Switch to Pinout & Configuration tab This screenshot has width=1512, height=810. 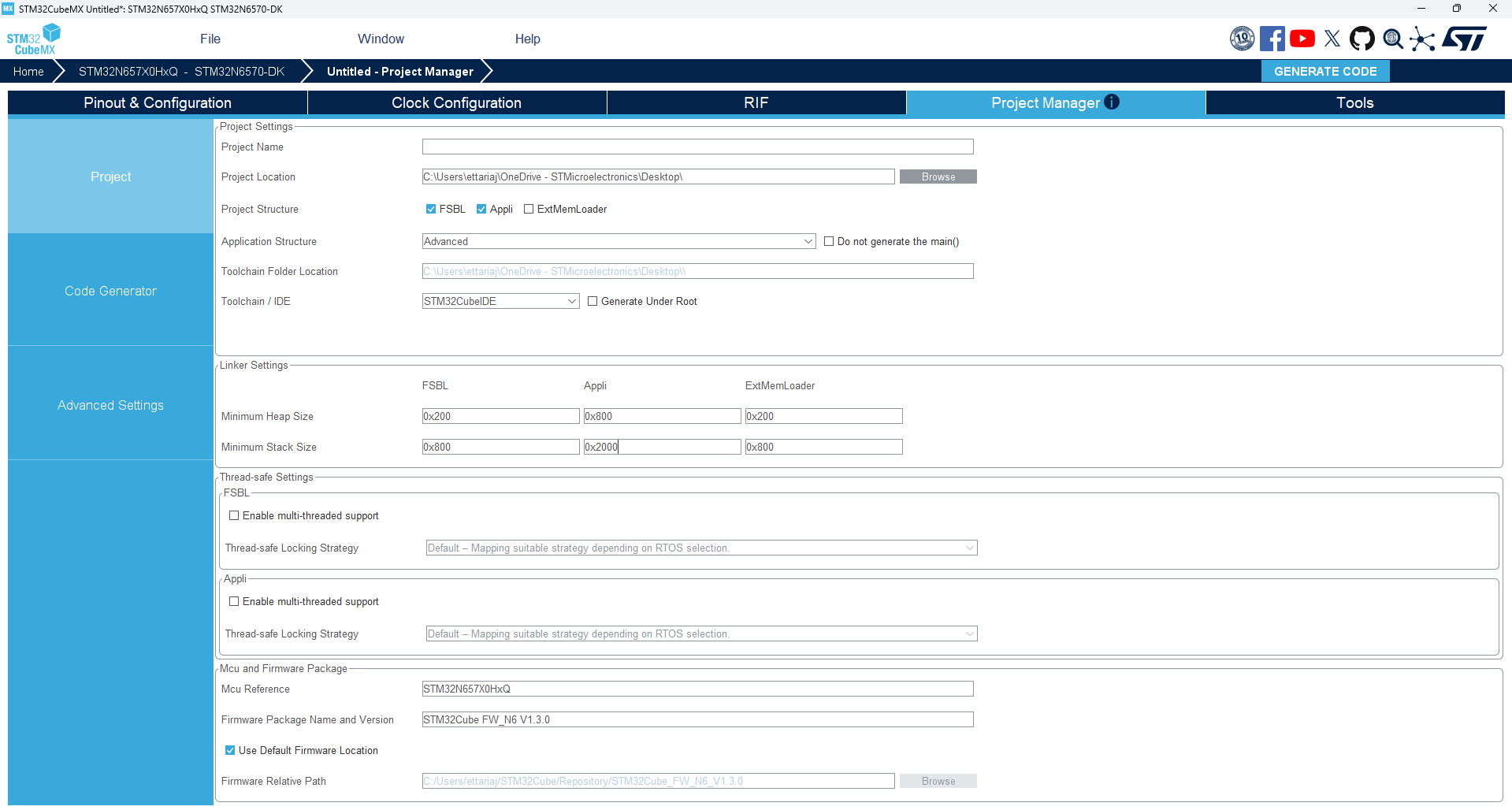pyautogui.click(x=158, y=102)
